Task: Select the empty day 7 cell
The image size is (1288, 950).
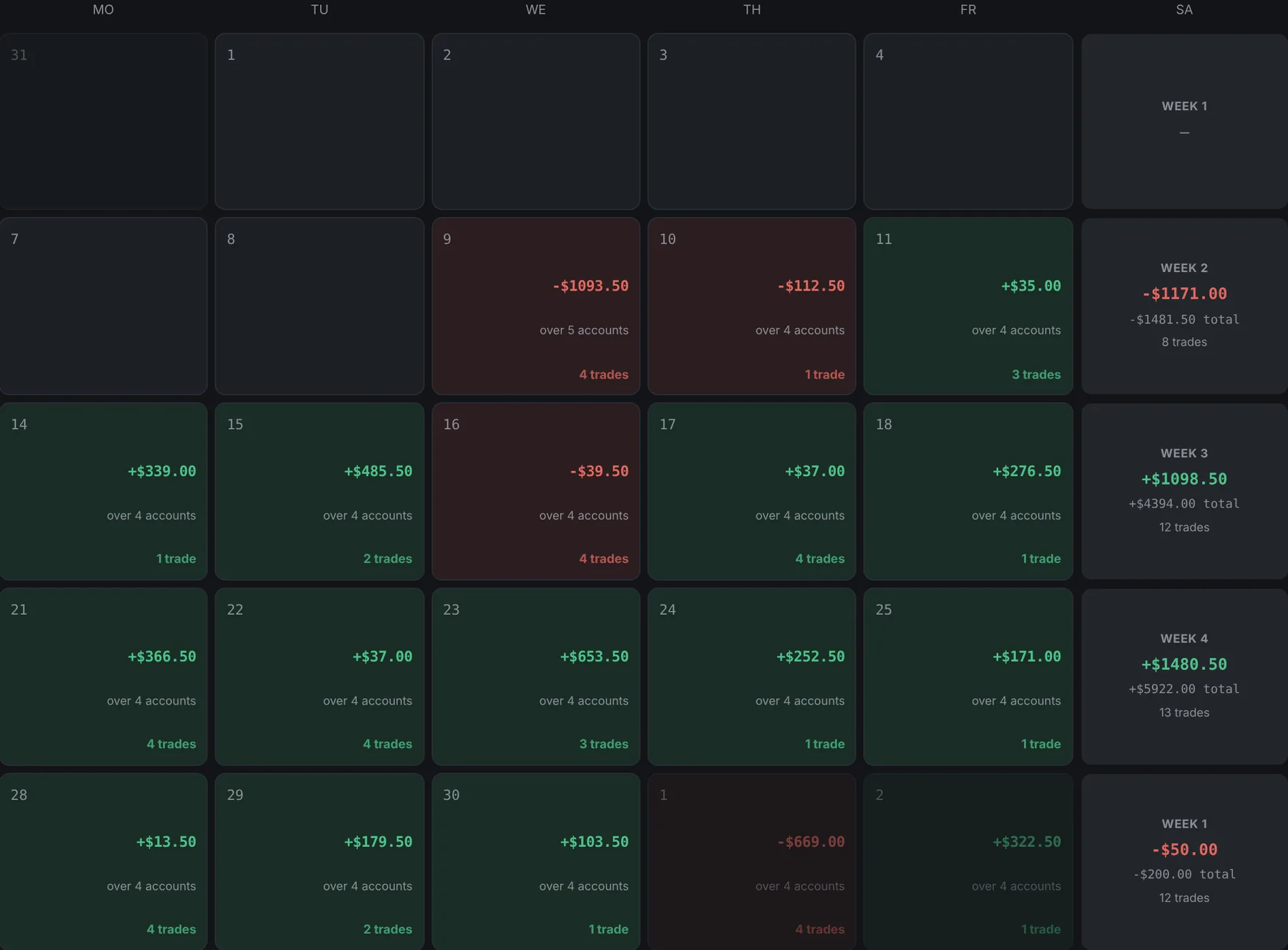Action: click(104, 306)
